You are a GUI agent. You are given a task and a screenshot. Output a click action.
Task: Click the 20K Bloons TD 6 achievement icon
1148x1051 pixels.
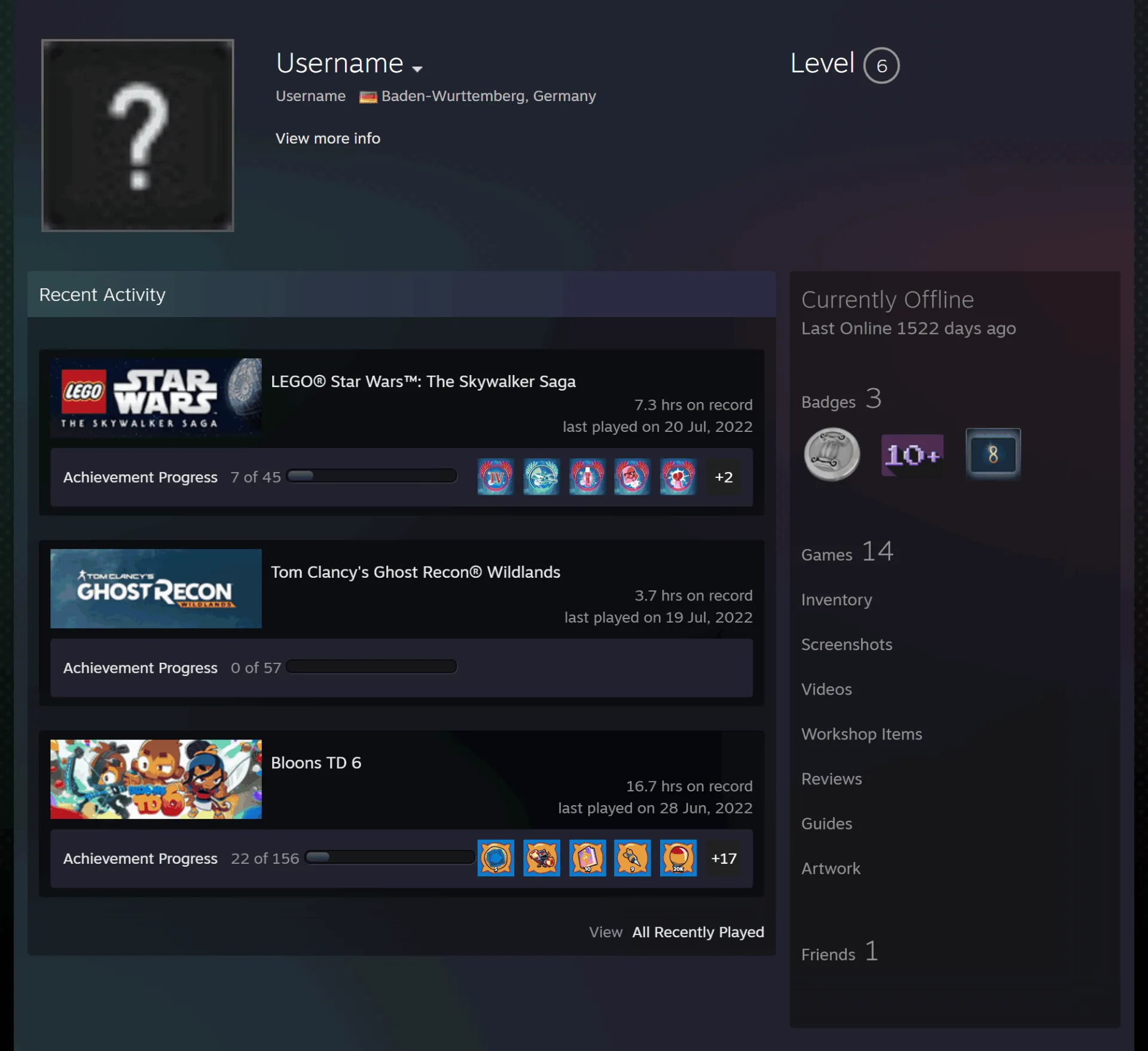678,858
